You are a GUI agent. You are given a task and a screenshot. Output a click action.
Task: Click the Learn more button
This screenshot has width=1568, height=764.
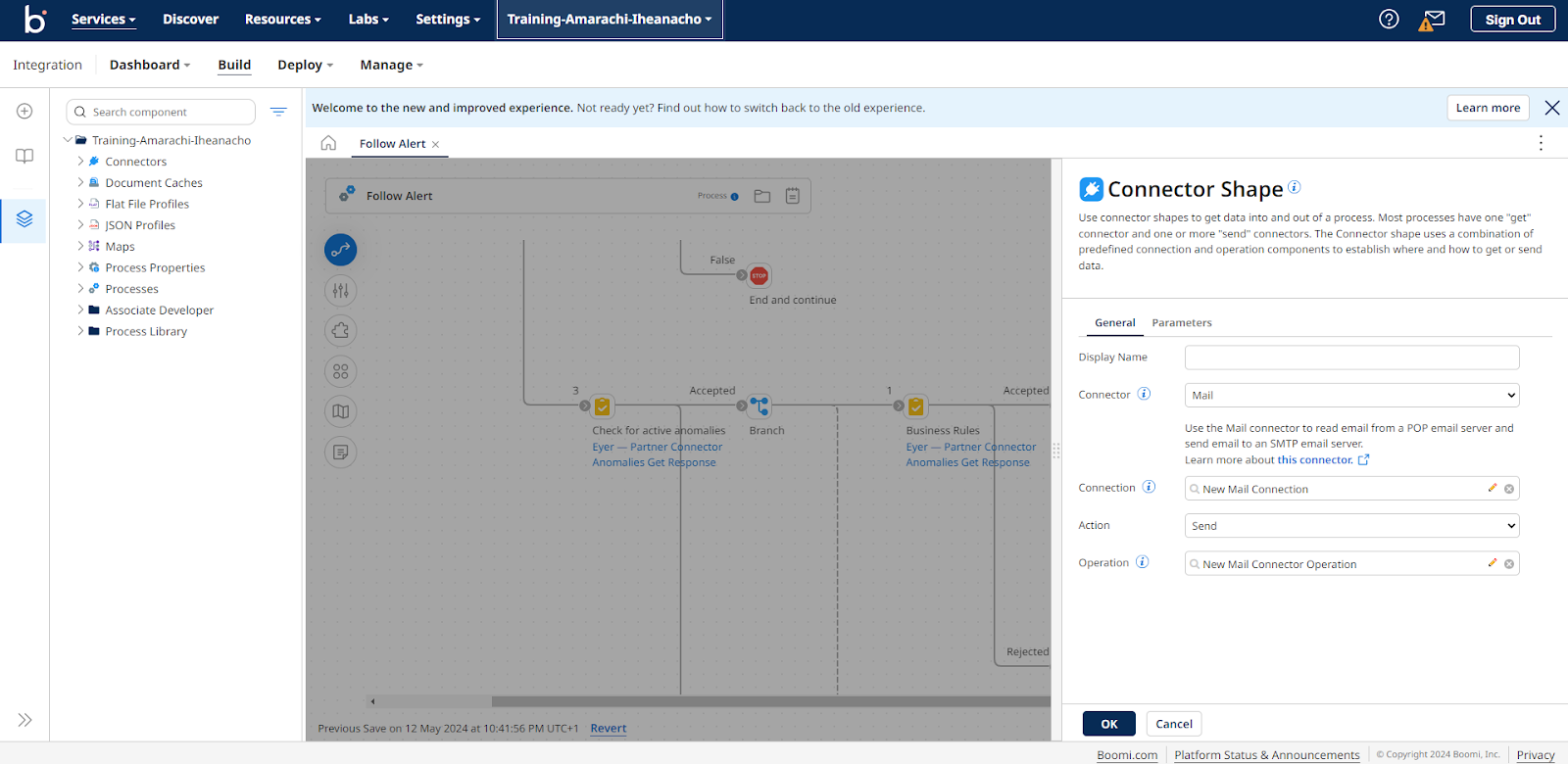click(1488, 108)
